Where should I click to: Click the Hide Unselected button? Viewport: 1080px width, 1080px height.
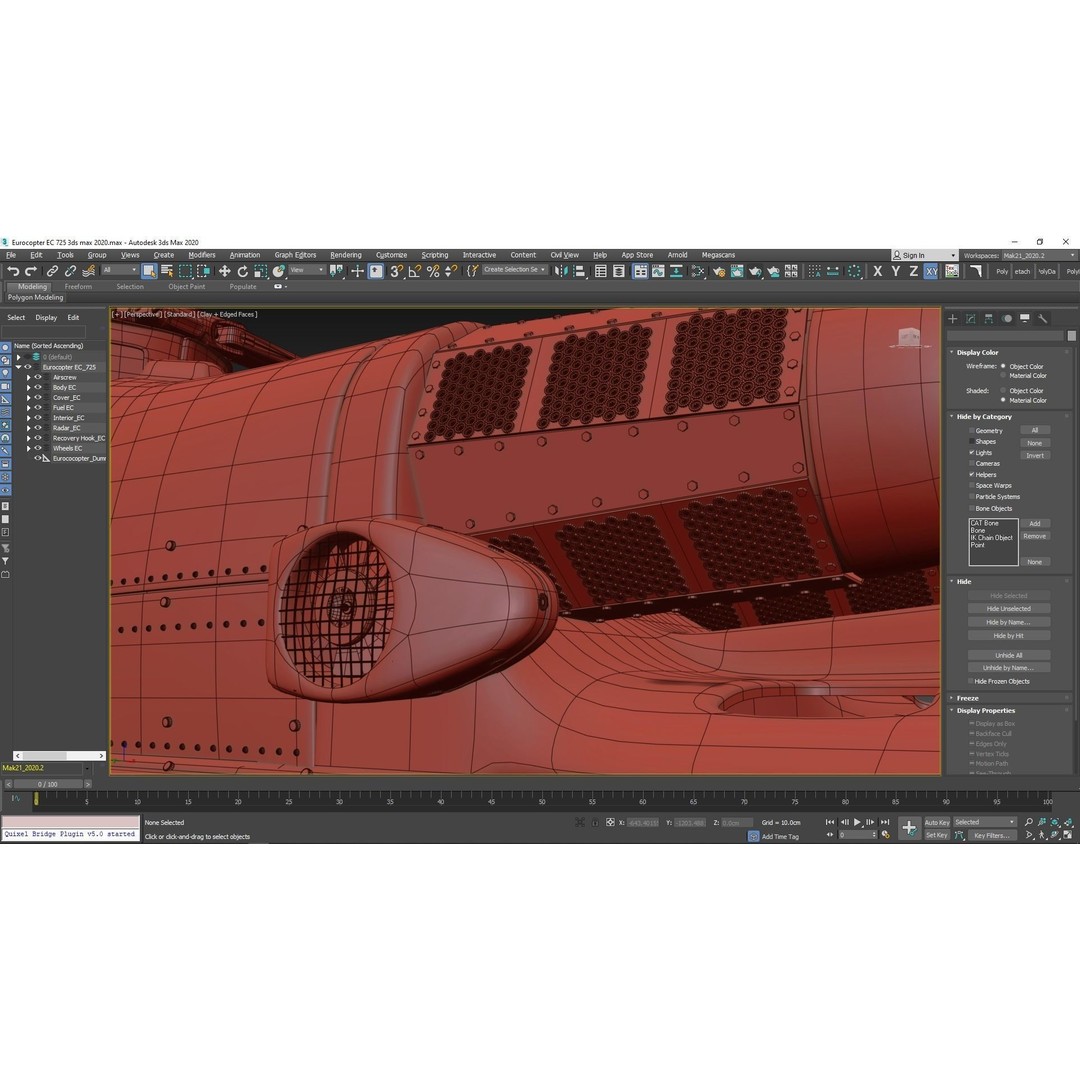click(x=1008, y=609)
